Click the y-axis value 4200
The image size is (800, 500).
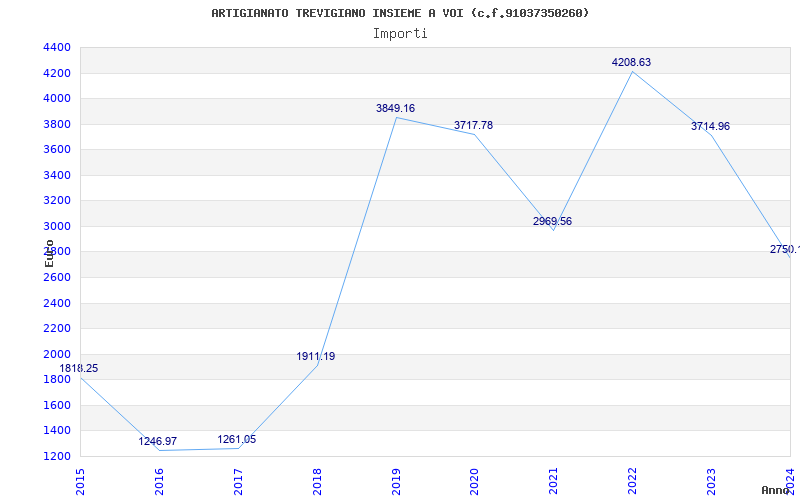tap(57, 73)
